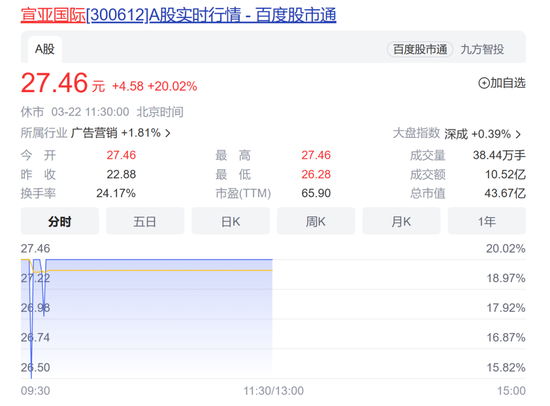This screenshot has width=550, height=406.
Task: Expand 深成 index chevron arrow
Action: click(x=518, y=134)
